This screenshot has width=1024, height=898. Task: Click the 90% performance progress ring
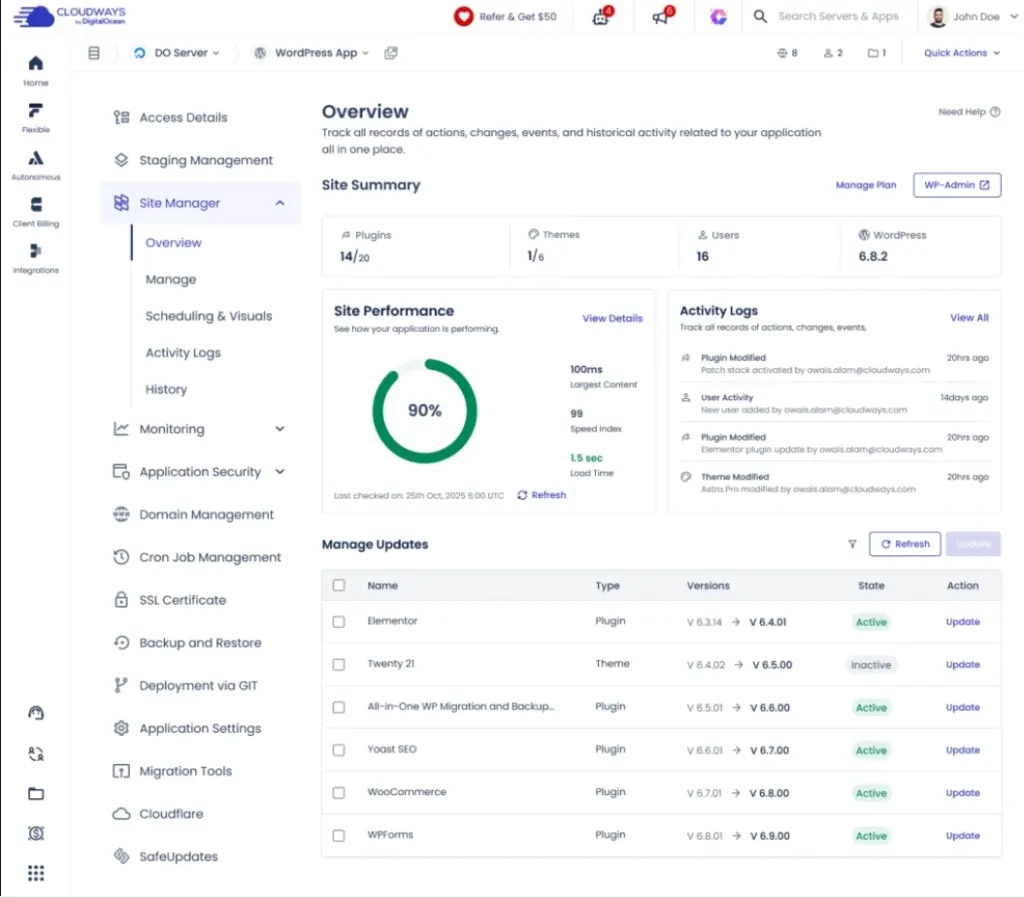[x=424, y=411]
